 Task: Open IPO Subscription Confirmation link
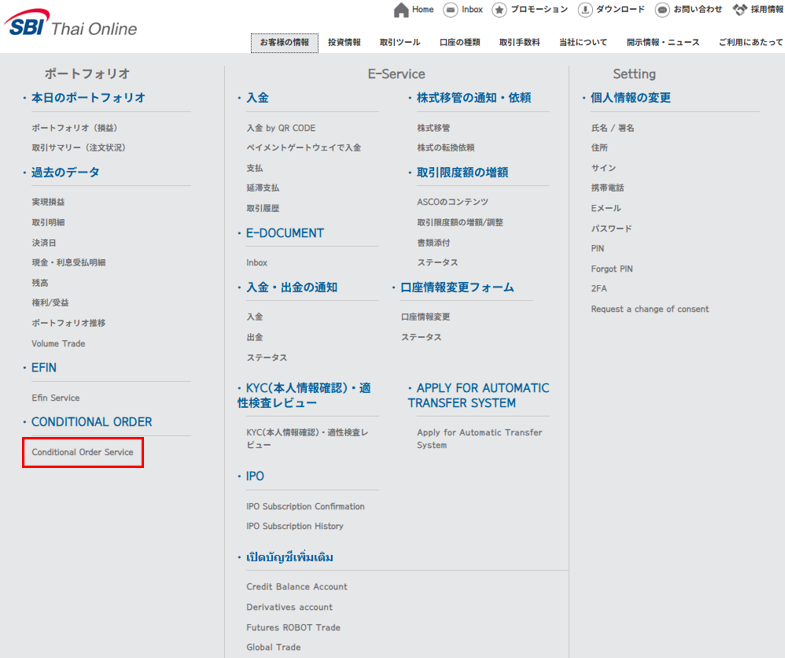tap(305, 506)
